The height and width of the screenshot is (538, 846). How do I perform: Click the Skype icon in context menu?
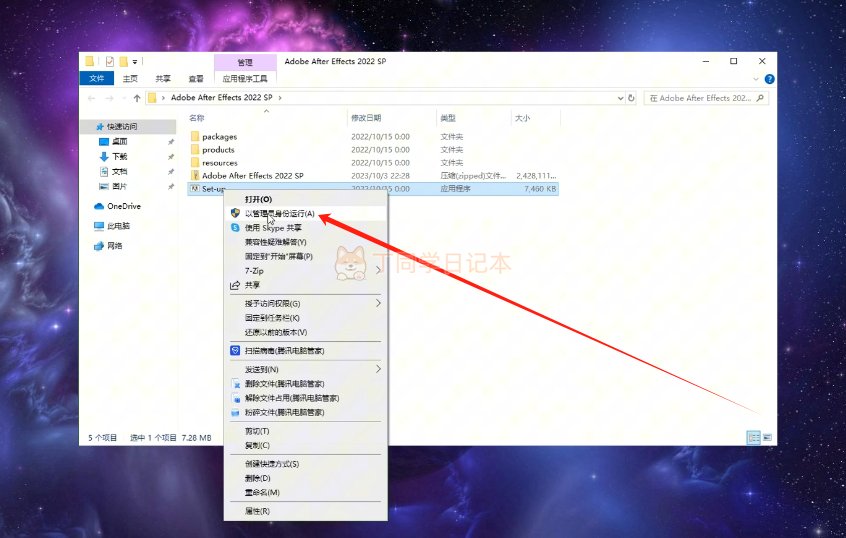(x=235, y=228)
